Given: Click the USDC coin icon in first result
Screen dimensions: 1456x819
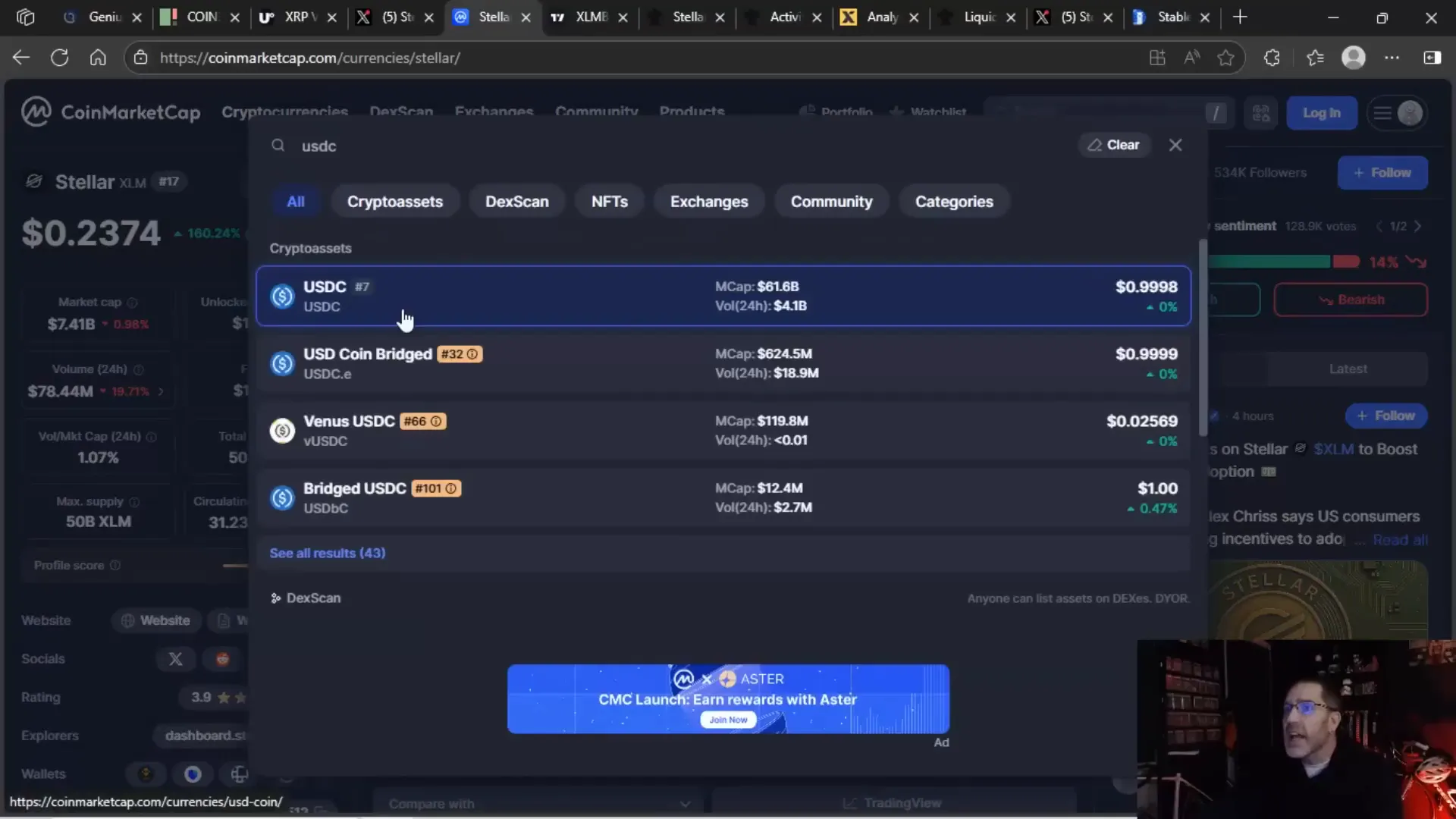Looking at the screenshot, I should 282,297.
